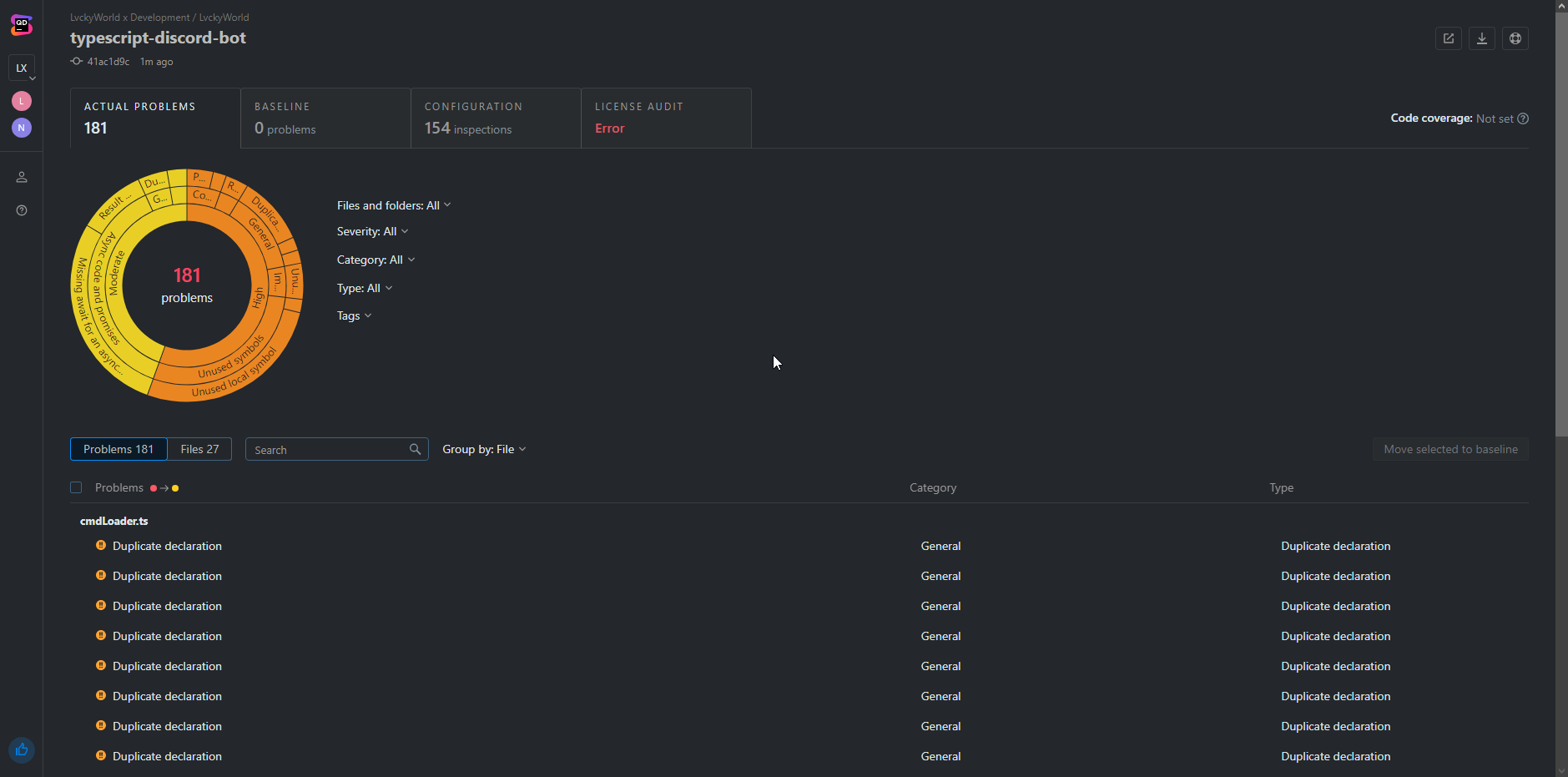1568x777 pixels.
Task: Switch to the Files 27 view
Action: point(199,449)
